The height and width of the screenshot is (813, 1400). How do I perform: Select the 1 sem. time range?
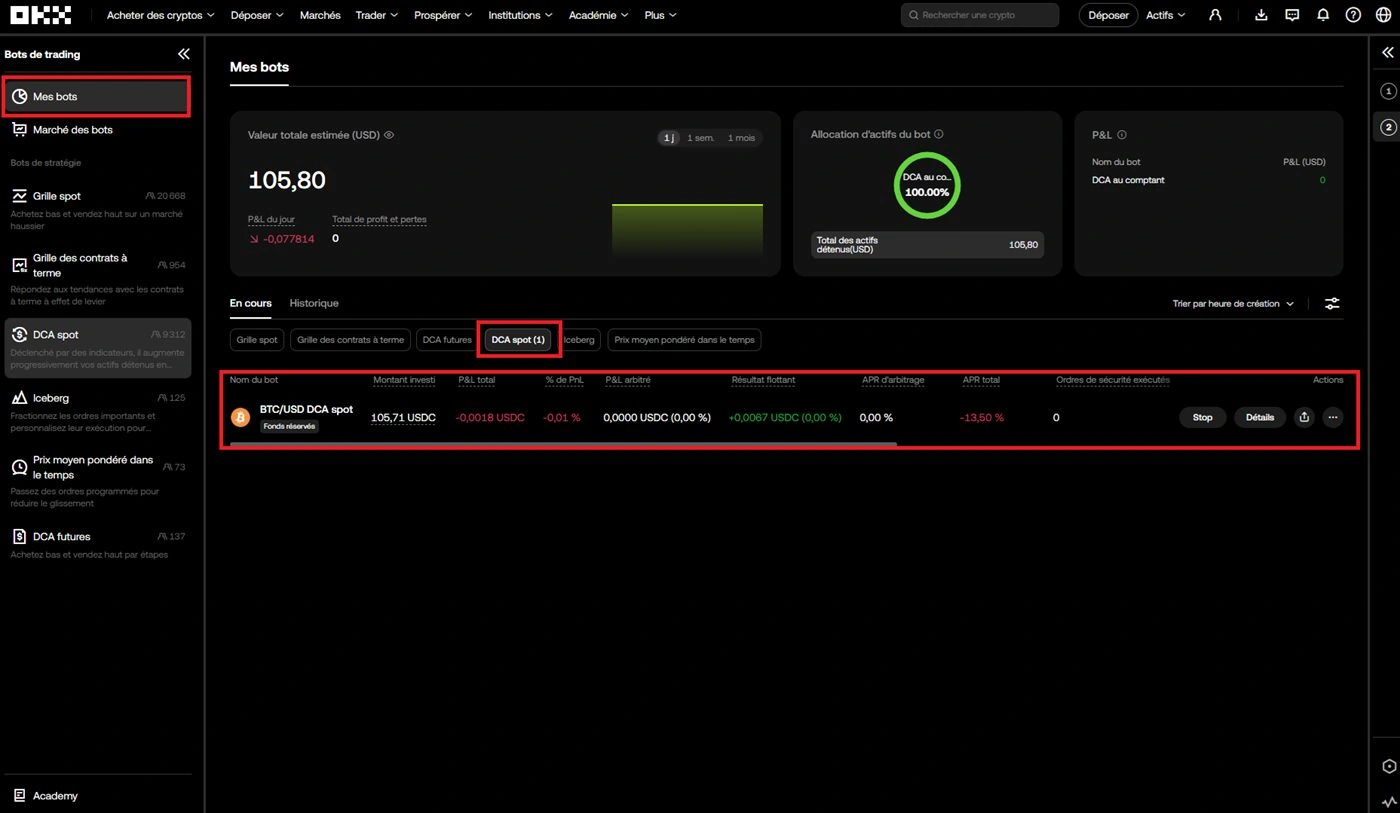tap(700, 138)
